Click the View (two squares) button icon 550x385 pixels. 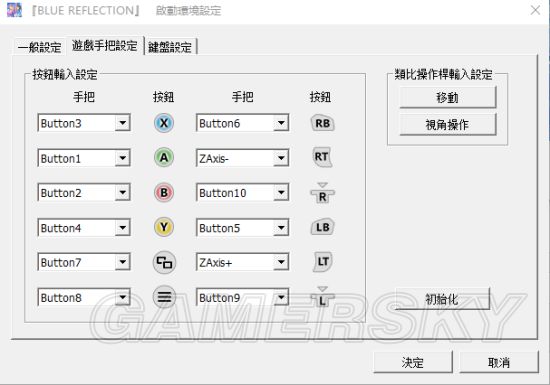pyautogui.click(x=164, y=262)
